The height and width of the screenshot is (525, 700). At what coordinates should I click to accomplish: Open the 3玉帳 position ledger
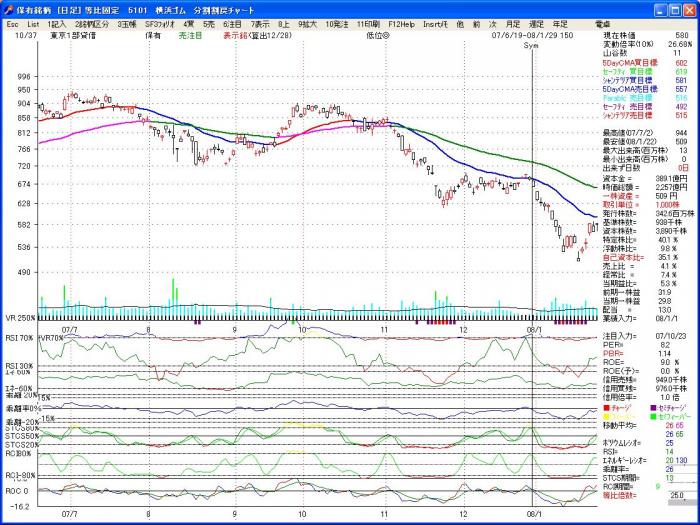pyautogui.click(x=126, y=22)
